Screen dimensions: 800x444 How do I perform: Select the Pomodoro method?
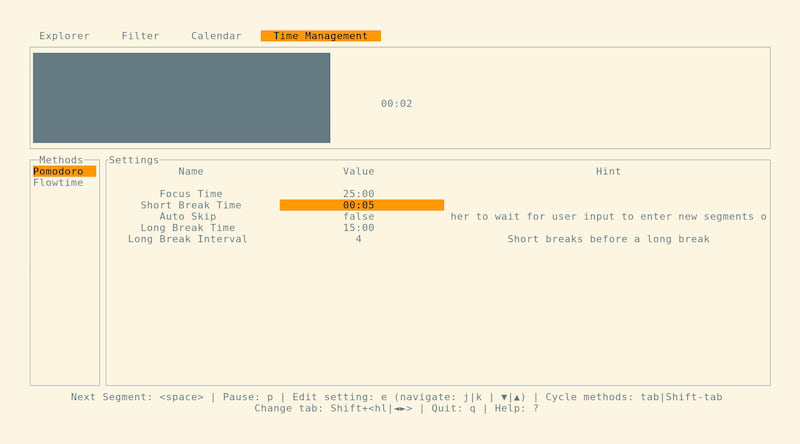click(x=58, y=172)
